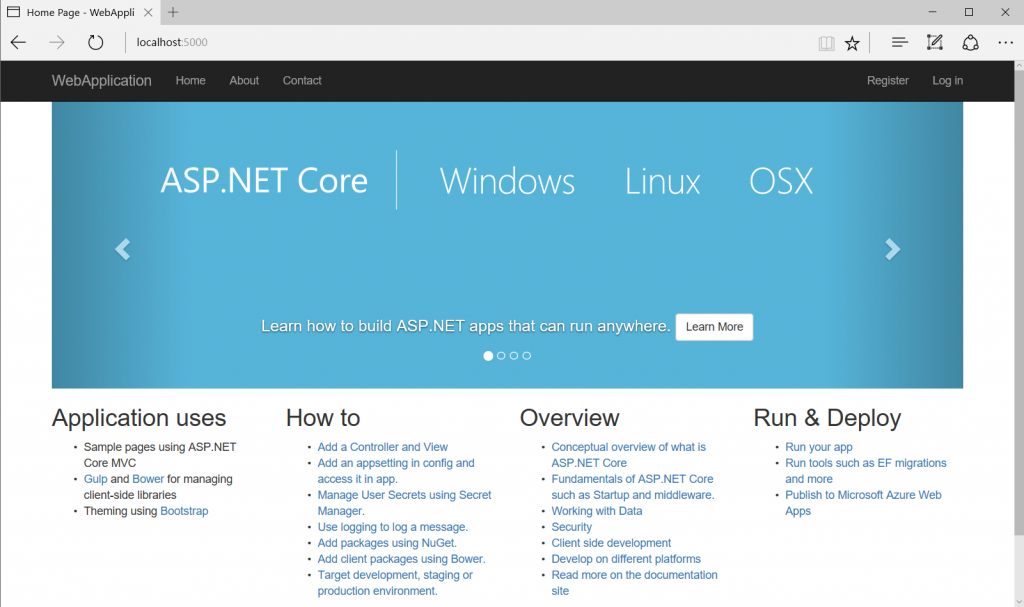Open Add an appsetting in config link

click(x=396, y=471)
